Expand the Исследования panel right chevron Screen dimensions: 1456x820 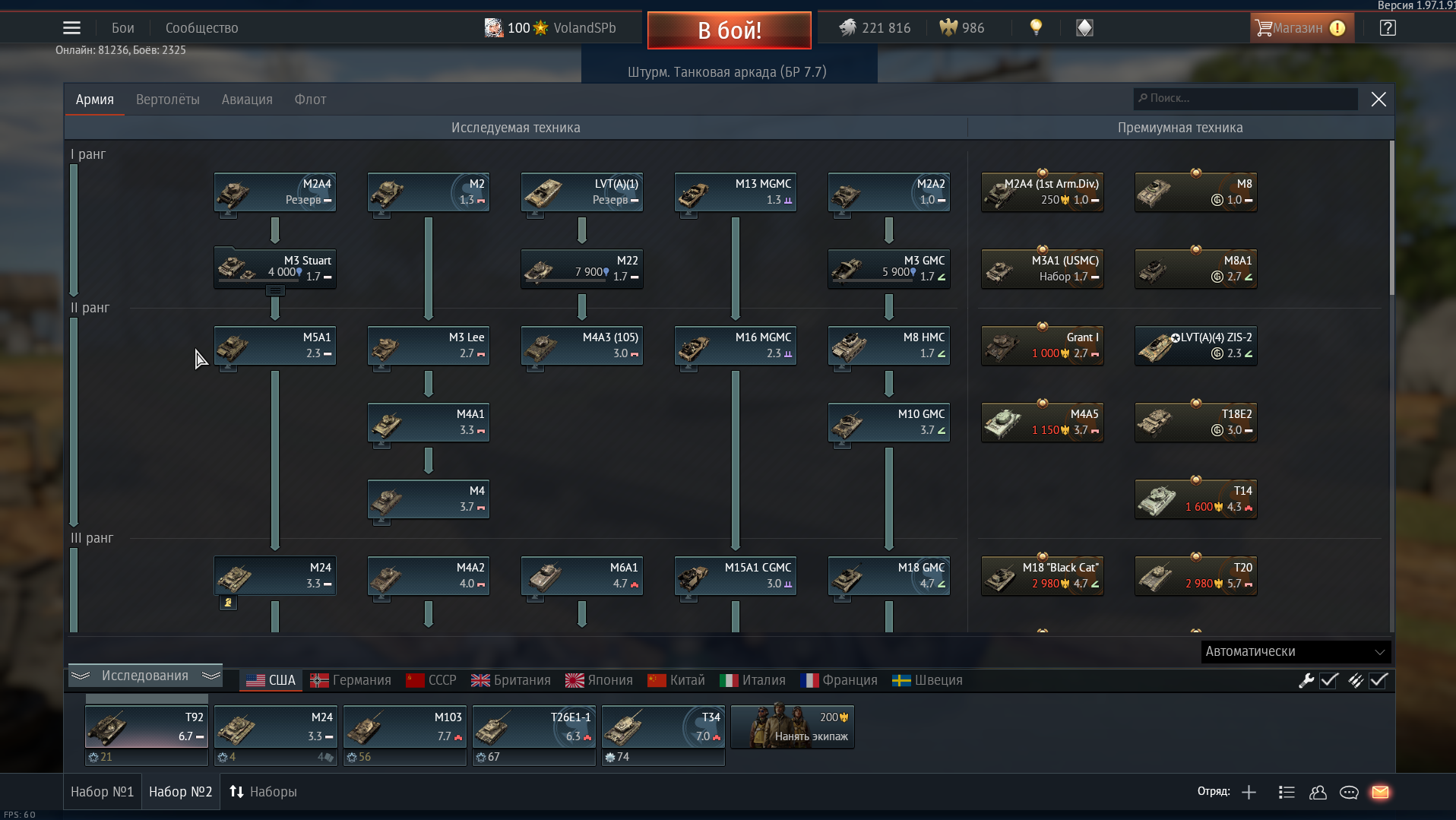pyautogui.click(x=211, y=676)
